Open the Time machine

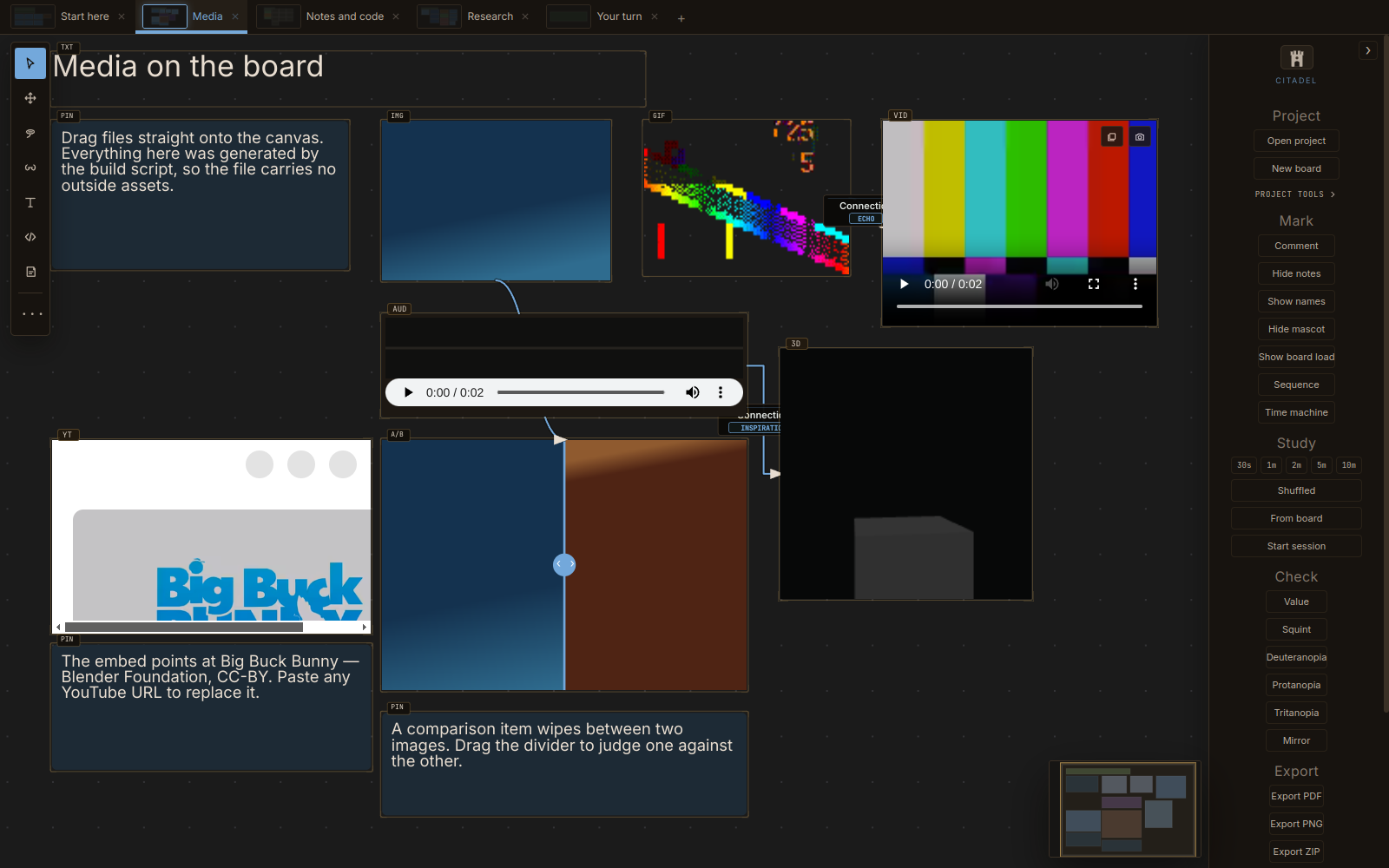tap(1296, 412)
